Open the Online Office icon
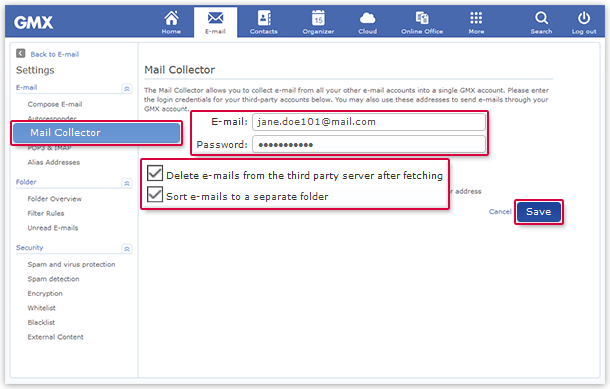 click(x=422, y=18)
